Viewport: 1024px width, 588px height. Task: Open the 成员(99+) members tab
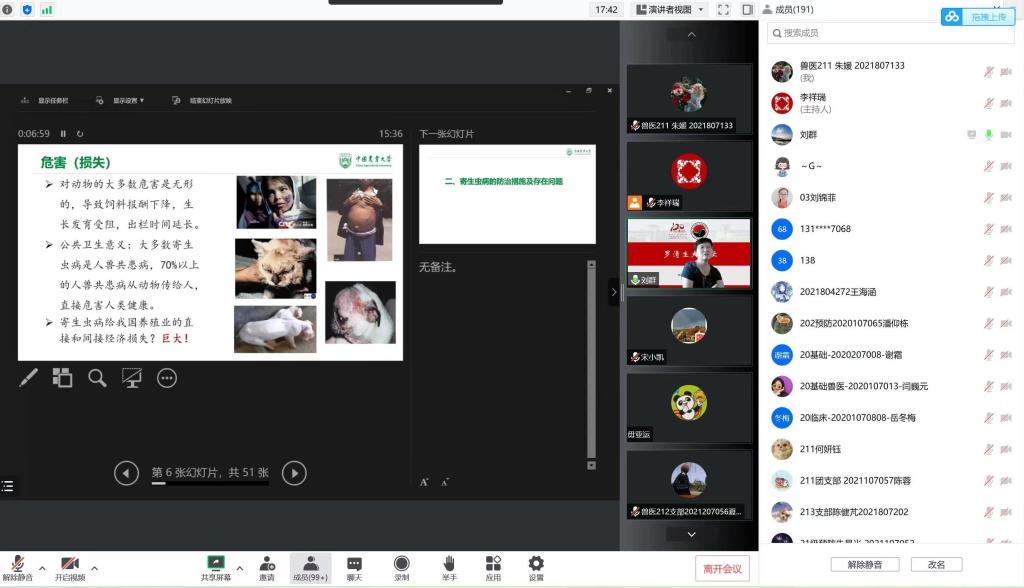tap(311, 567)
